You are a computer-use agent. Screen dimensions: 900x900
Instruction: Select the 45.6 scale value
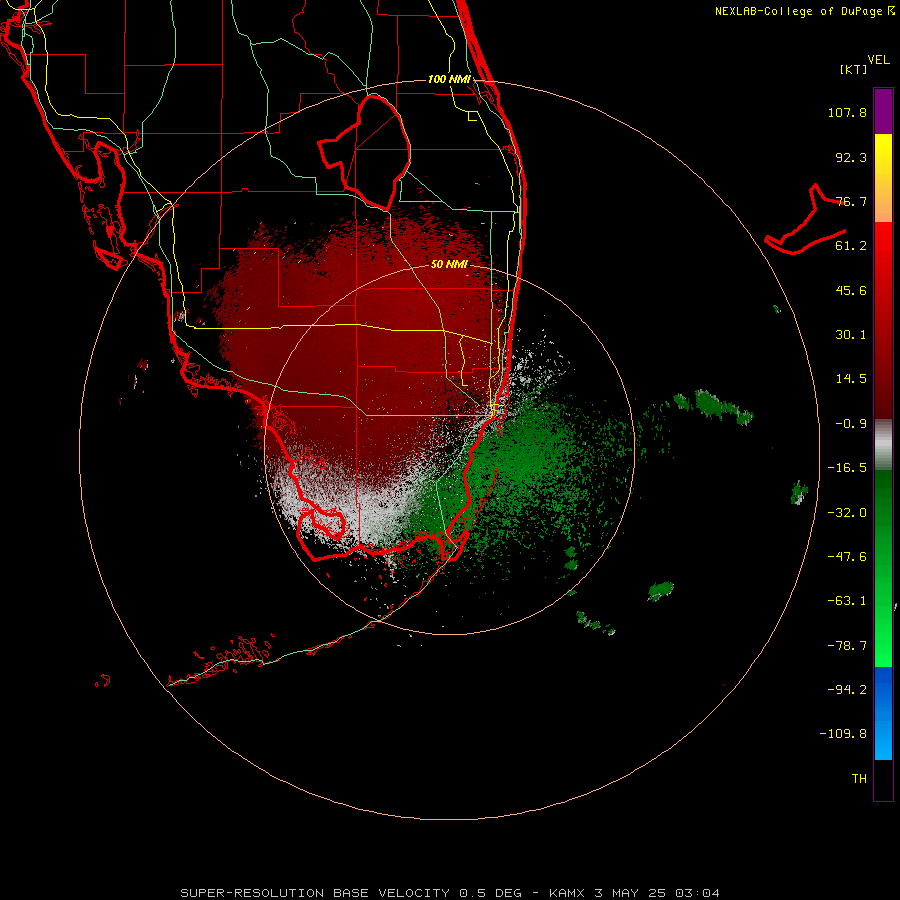pyautogui.click(x=851, y=290)
